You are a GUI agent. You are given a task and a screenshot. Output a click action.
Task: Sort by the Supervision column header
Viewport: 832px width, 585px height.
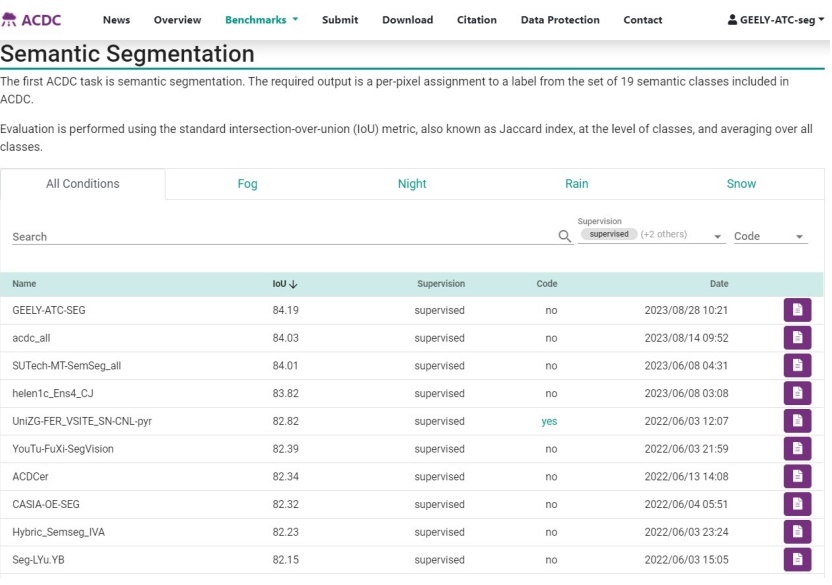(441, 283)
